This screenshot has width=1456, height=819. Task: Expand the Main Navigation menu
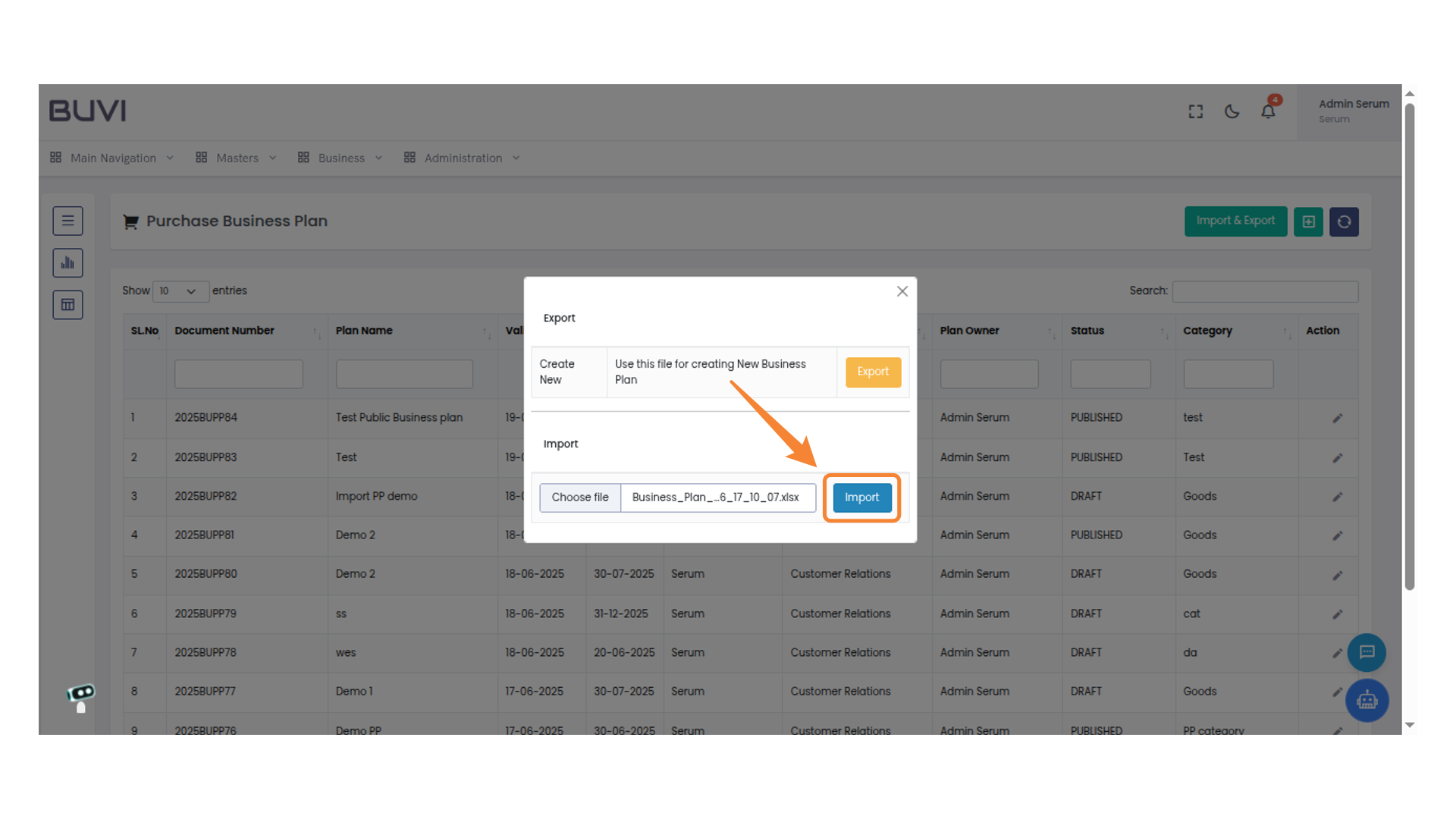tap(112, 158)
